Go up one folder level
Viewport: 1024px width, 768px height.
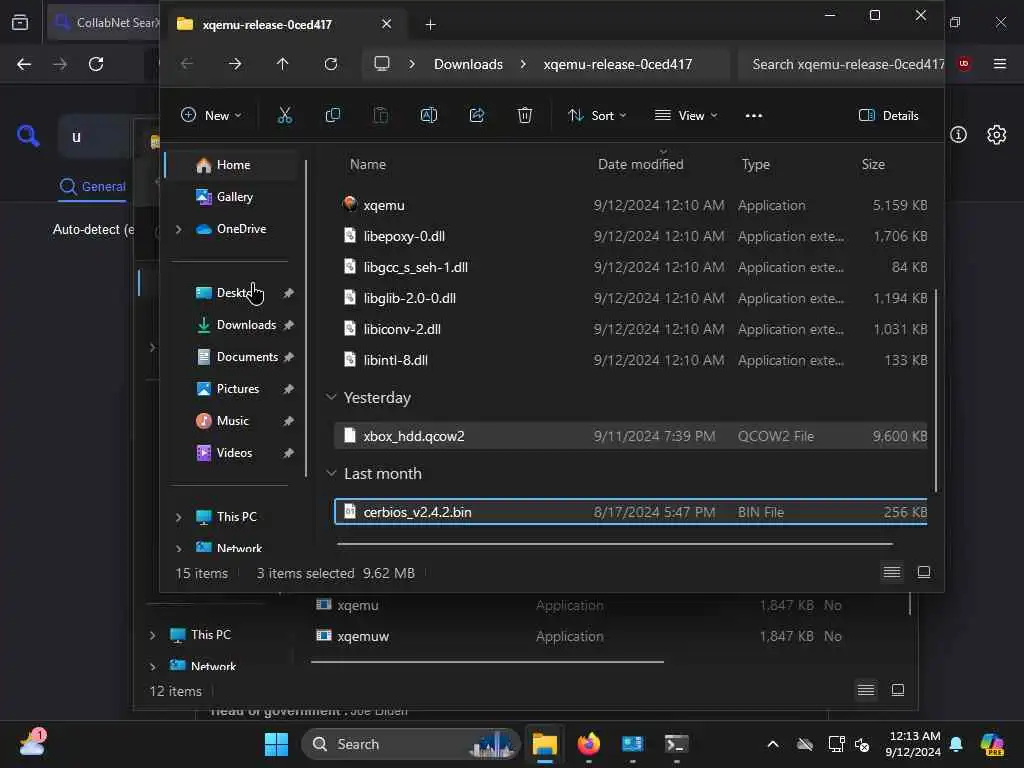click(282, 64)
